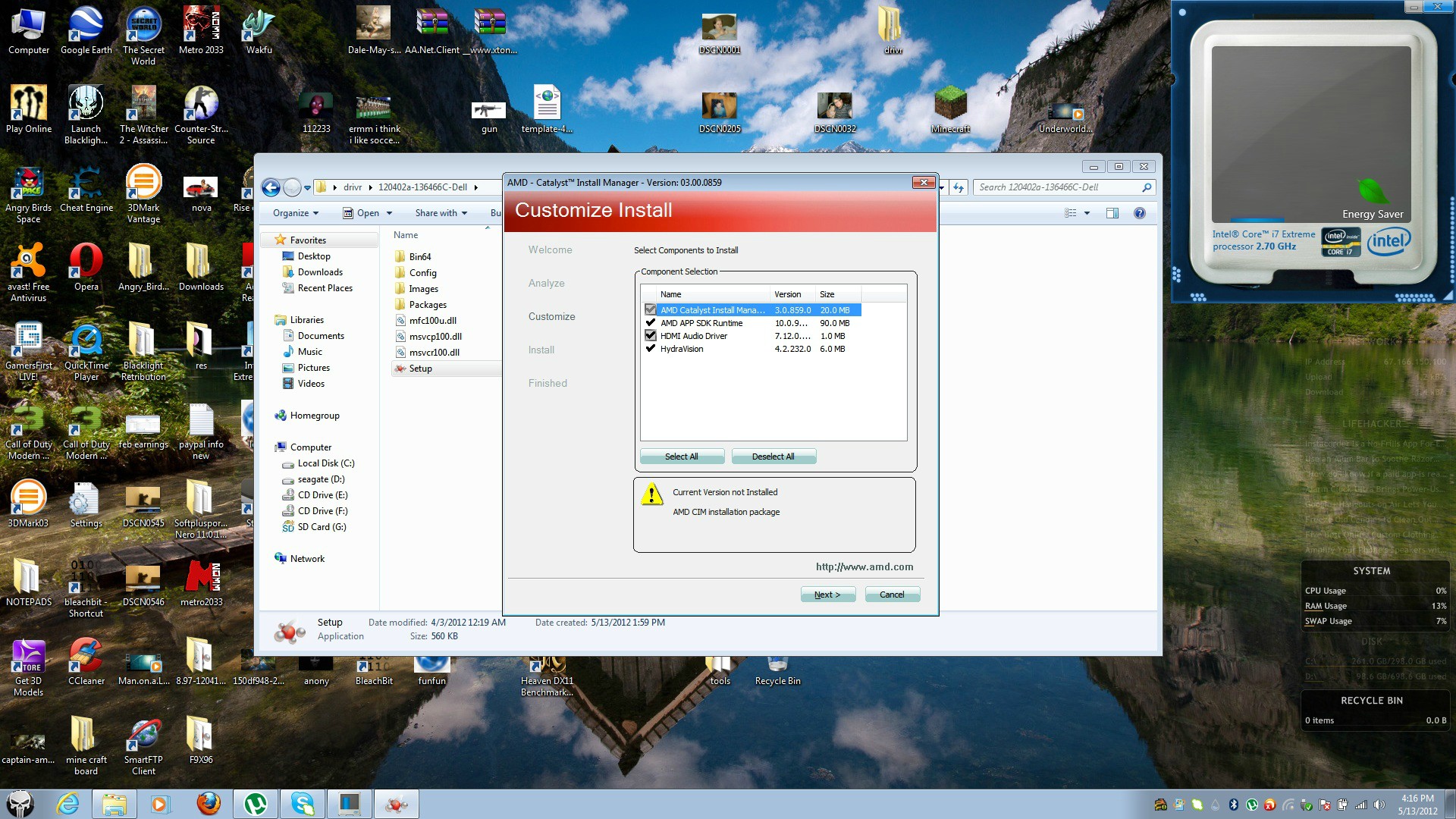
Task: Uncheck HydraVision component
Action: tap(650, 348)
